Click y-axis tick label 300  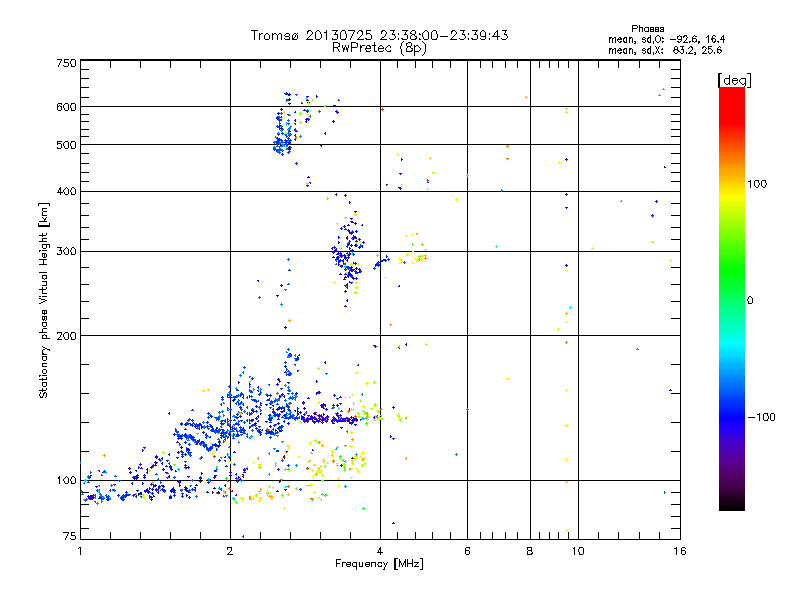66,252
